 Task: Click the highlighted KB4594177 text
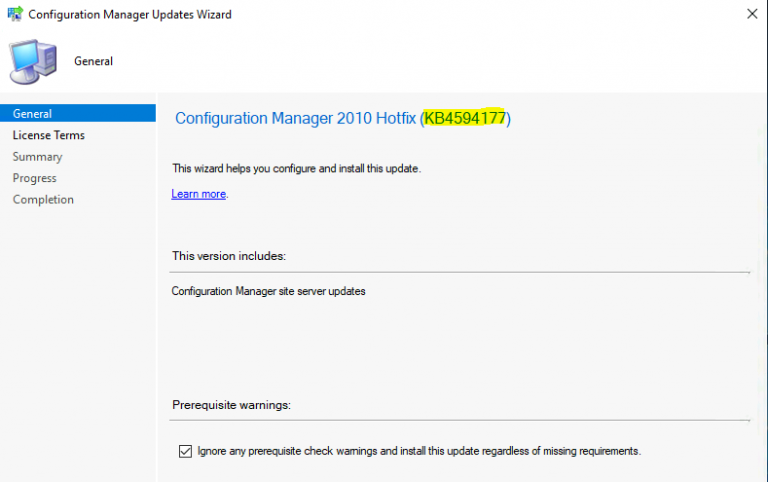(464, 118)
